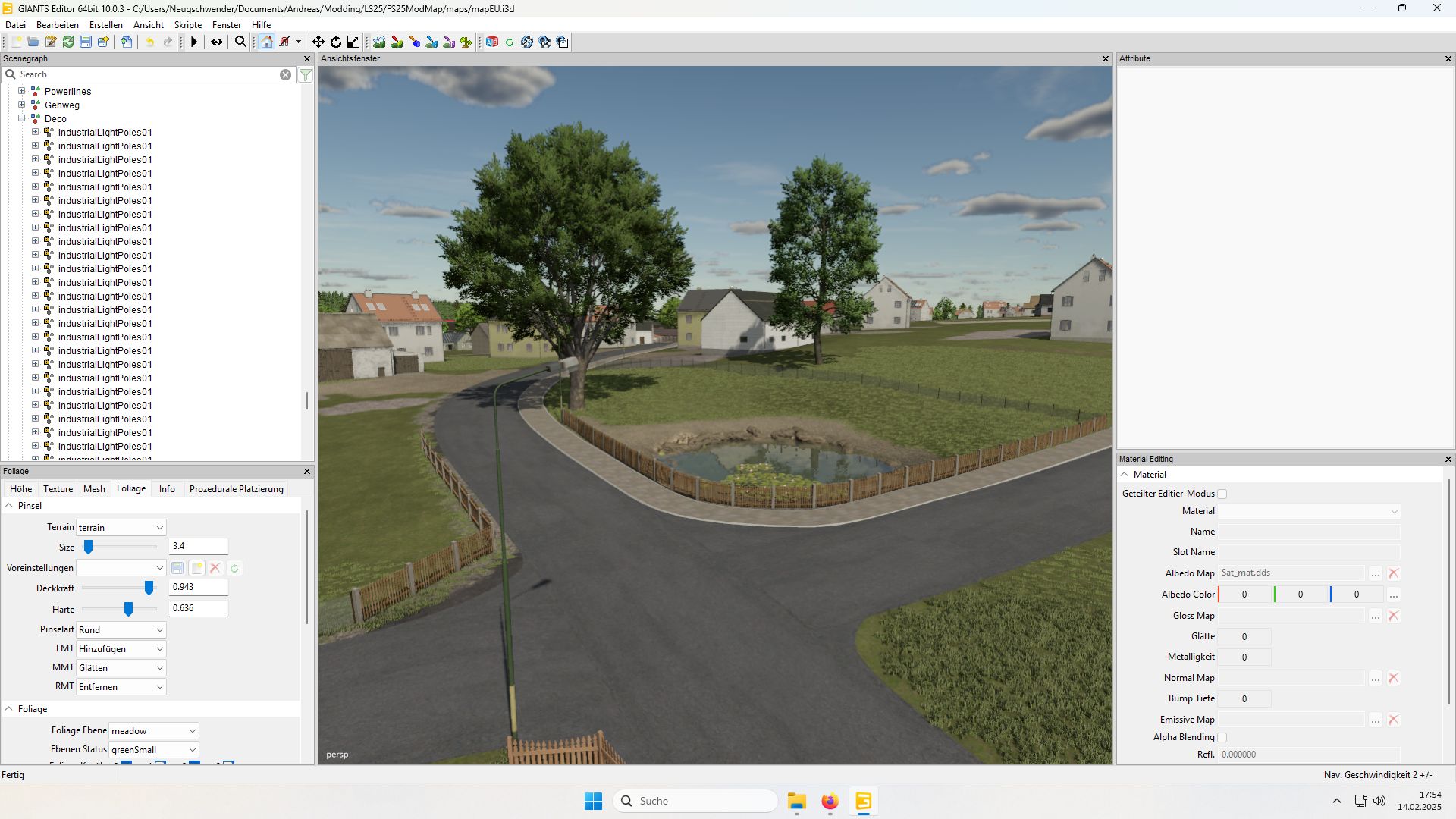Click the notepad-with-pencil toolbar icon

pos(51,42)
